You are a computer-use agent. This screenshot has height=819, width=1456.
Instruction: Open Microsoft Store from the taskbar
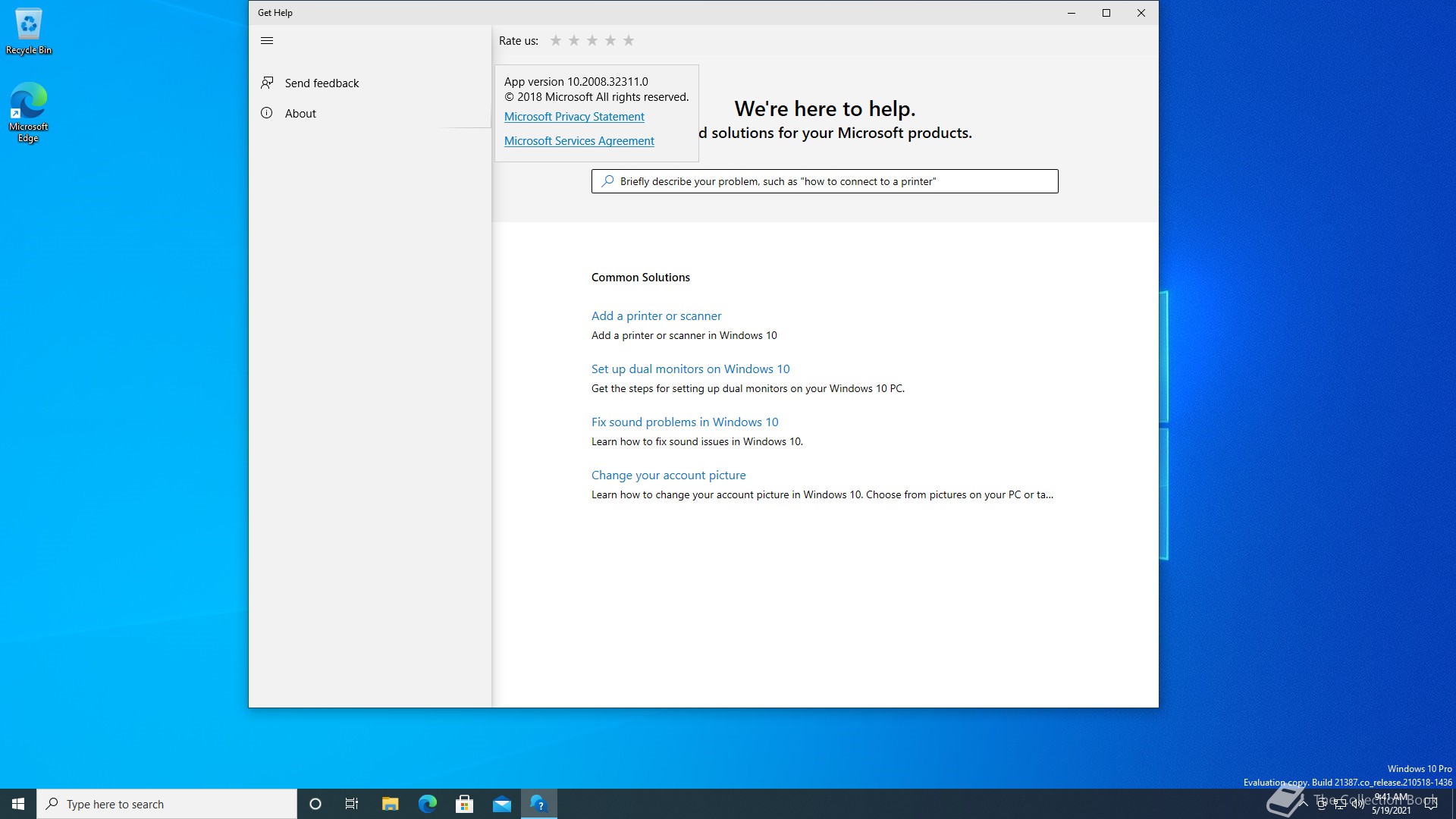coord(465,804)
